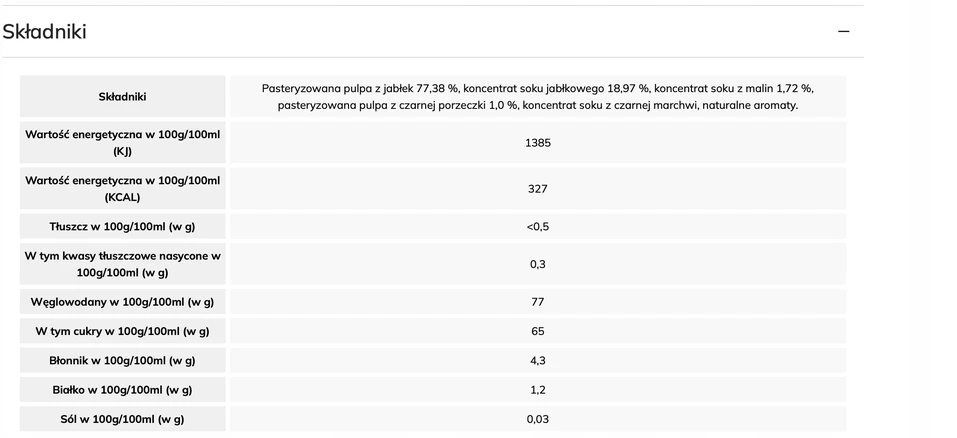The image size is (957, 438).
Task: Click the Składniki section heading
Action: point(45,31)
